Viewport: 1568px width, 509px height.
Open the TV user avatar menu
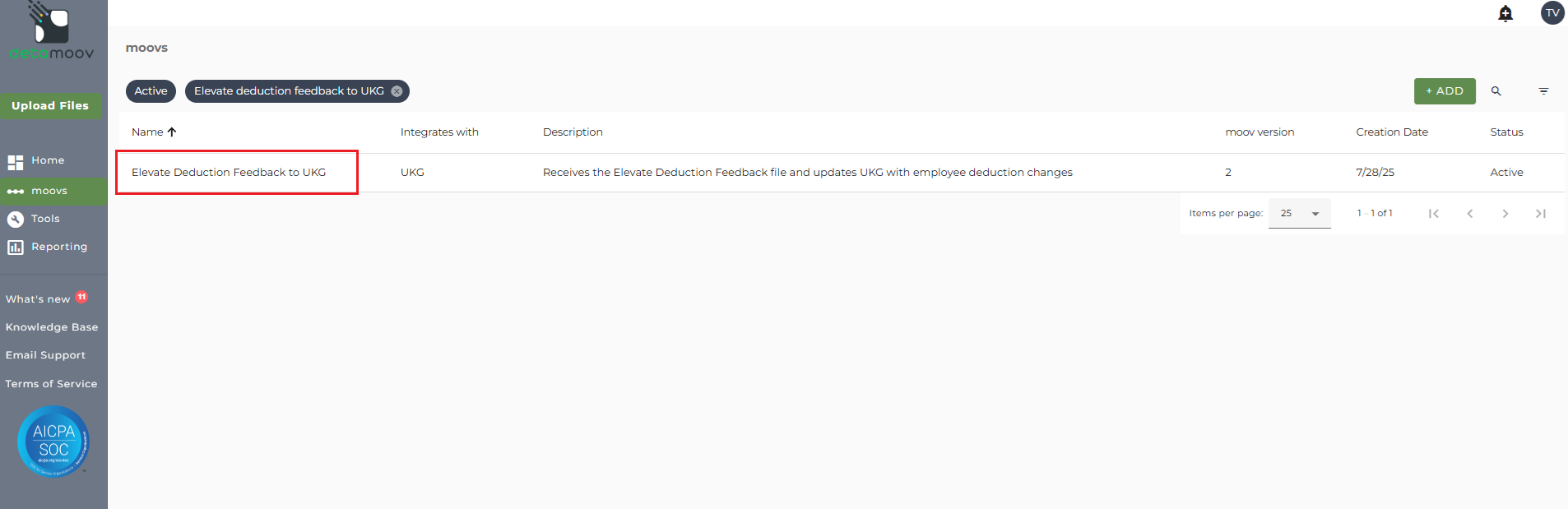click(1552, 13)
